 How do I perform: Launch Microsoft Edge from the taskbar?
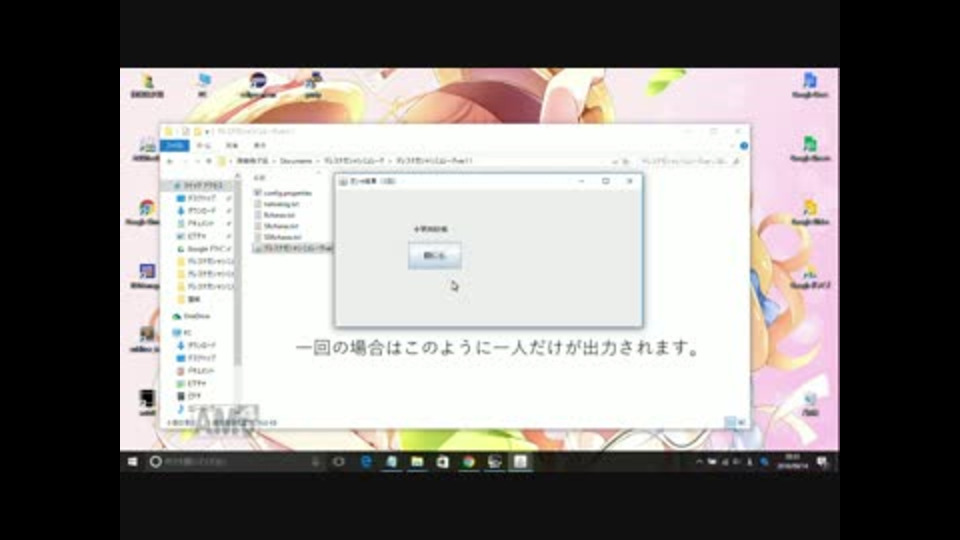366,462
